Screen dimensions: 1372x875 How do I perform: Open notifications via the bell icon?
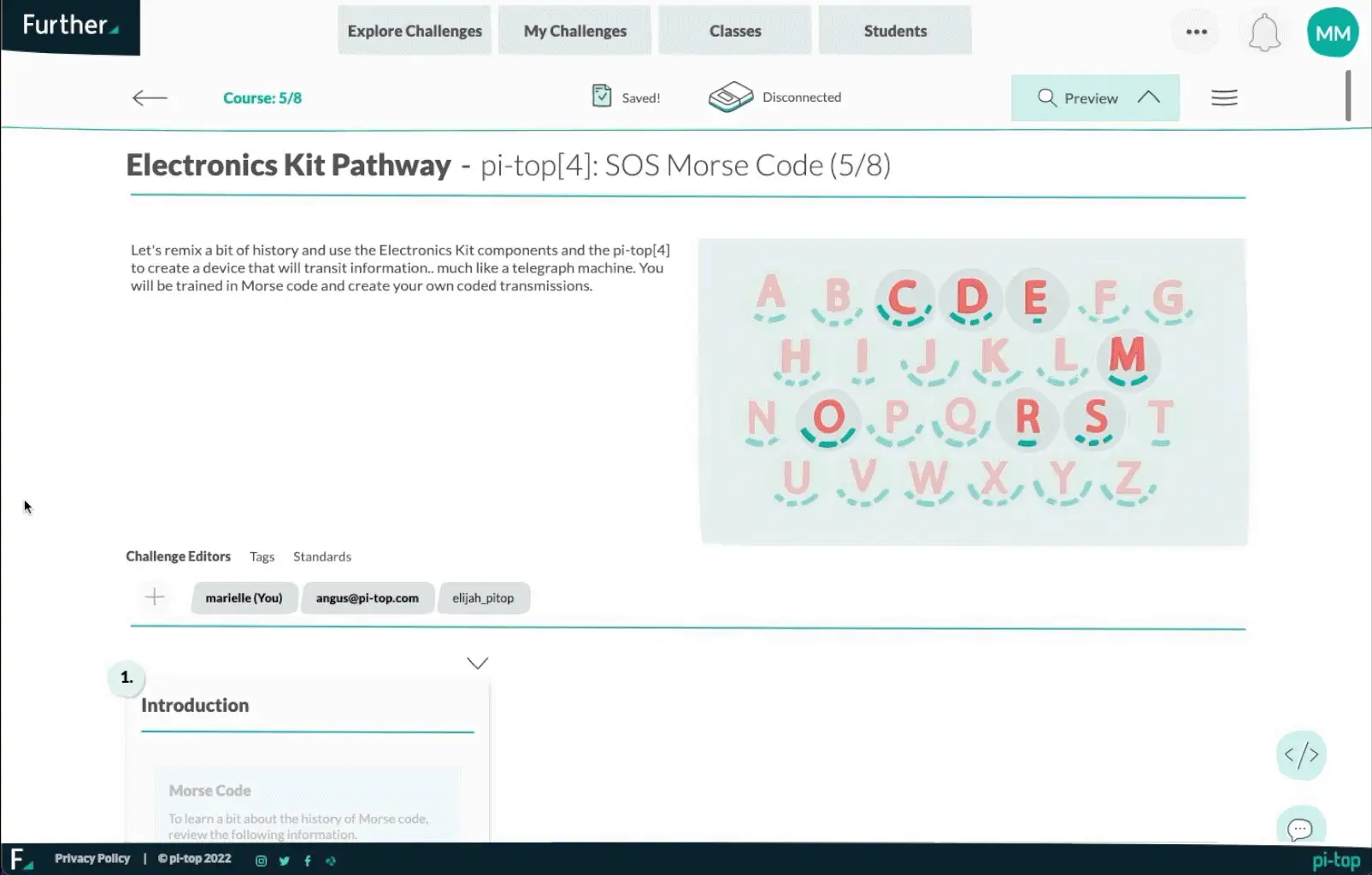click(x=1264, y=32)
